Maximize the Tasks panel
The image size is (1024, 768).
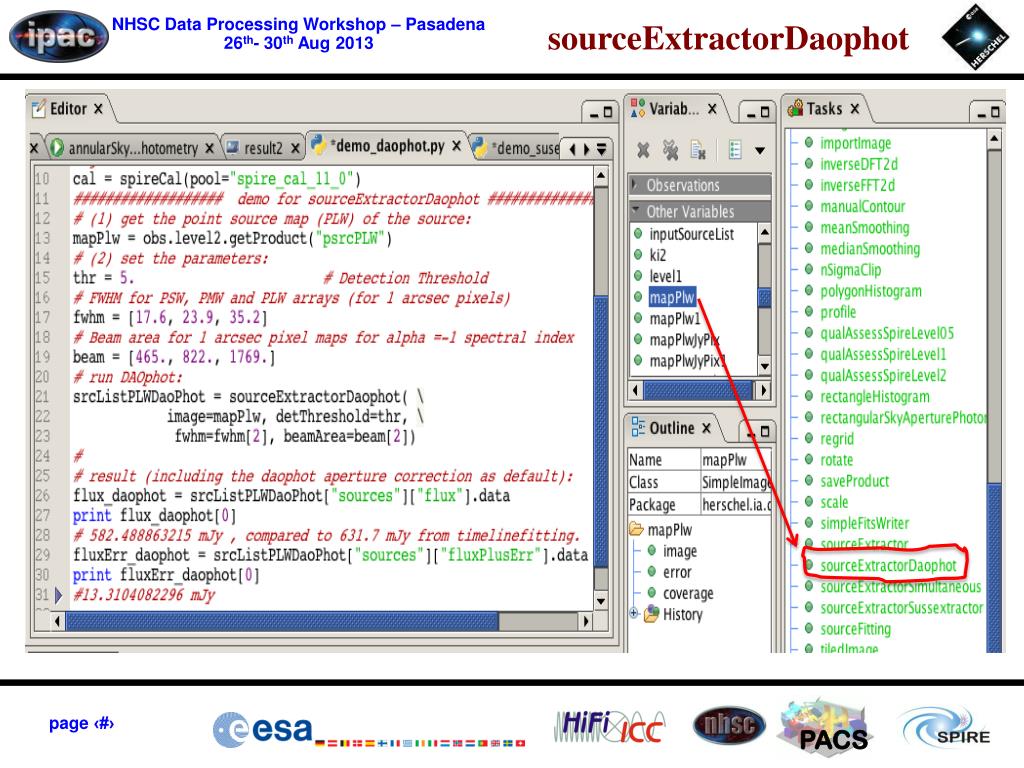pos(995,112)
